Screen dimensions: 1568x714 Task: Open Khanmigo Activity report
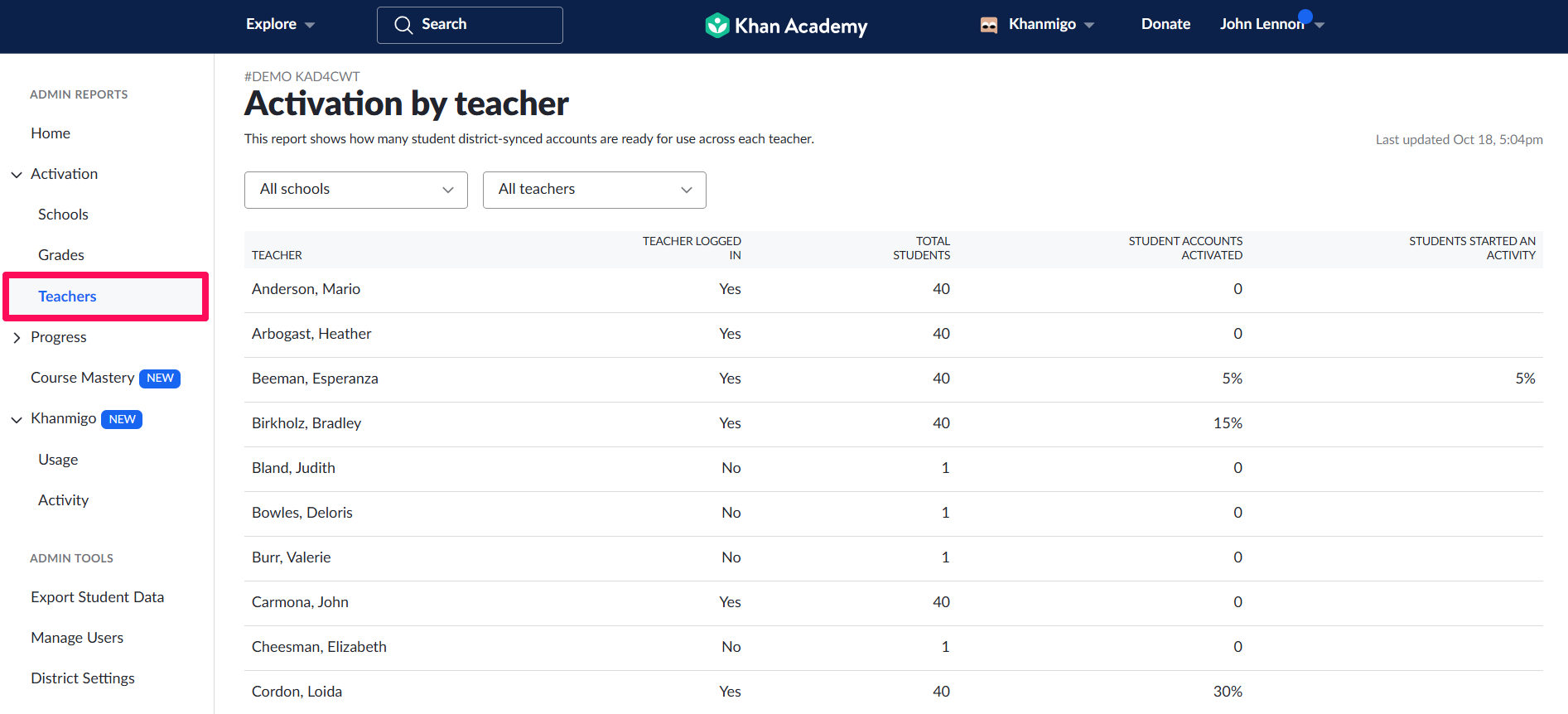coord(63,500)
